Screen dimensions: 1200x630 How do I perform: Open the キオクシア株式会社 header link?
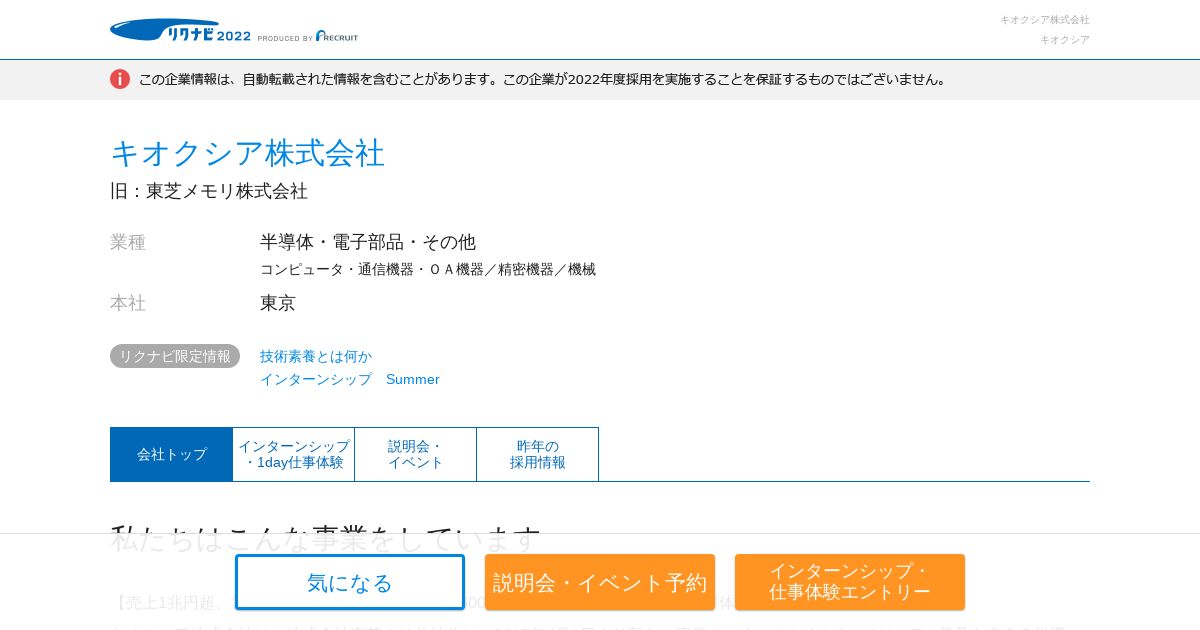tap(1045, 19)
